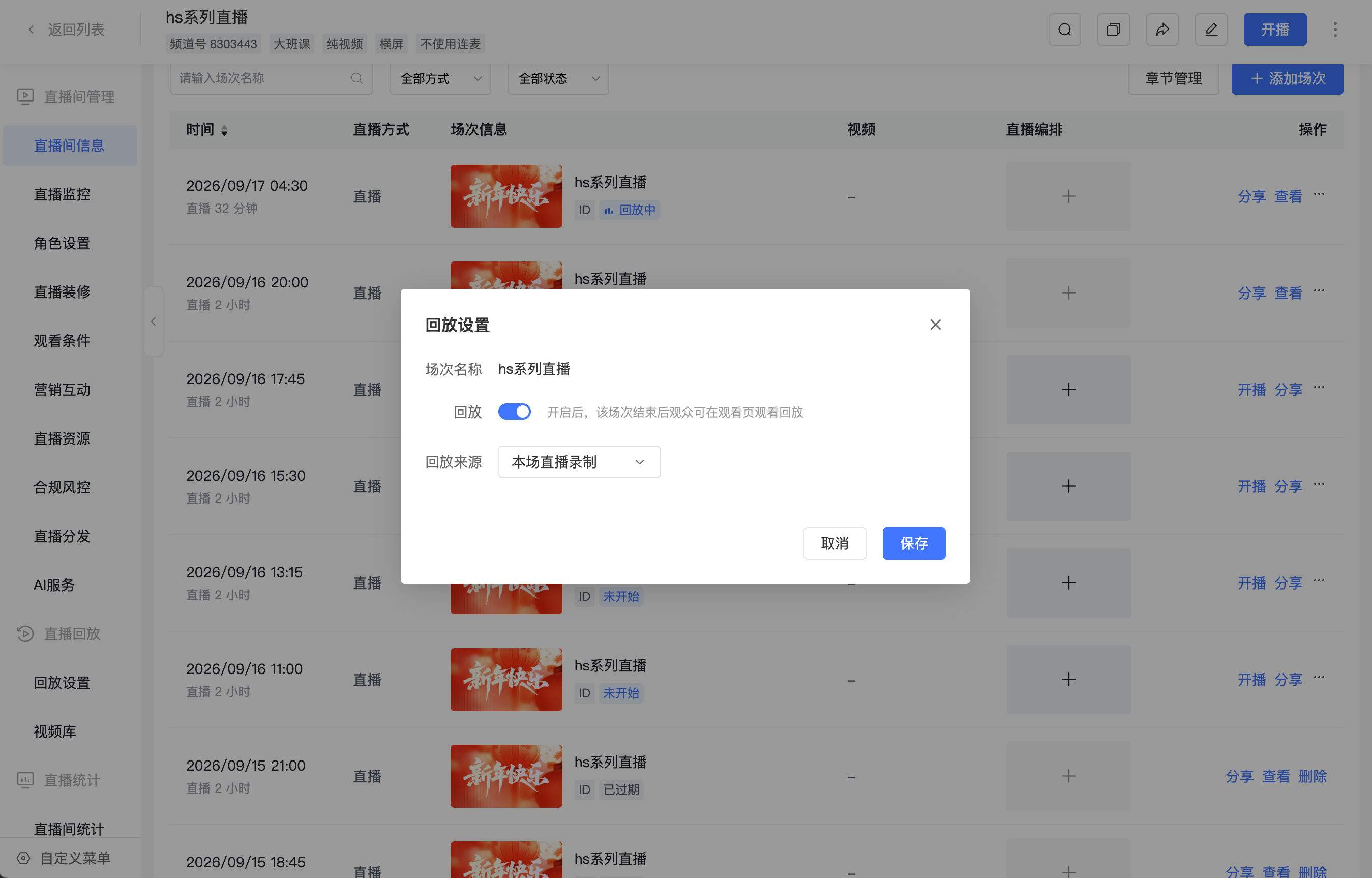Viewport: 1372px width, 878px height.
Task: Open more options for the 2026/09/16 11:00 row
Action: (x=1319, y=677)
